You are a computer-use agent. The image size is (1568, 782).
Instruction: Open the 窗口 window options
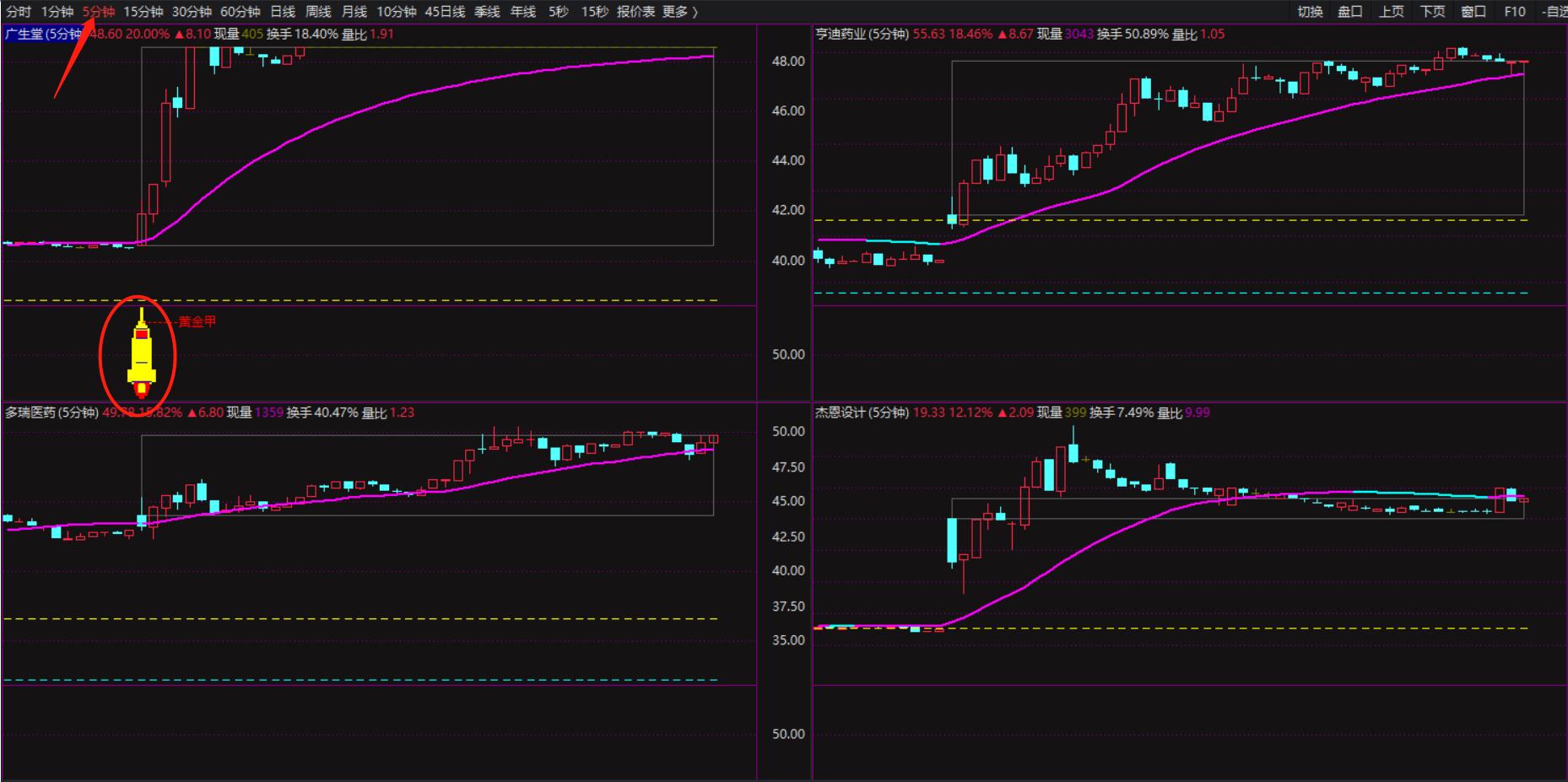(1473, 12)
